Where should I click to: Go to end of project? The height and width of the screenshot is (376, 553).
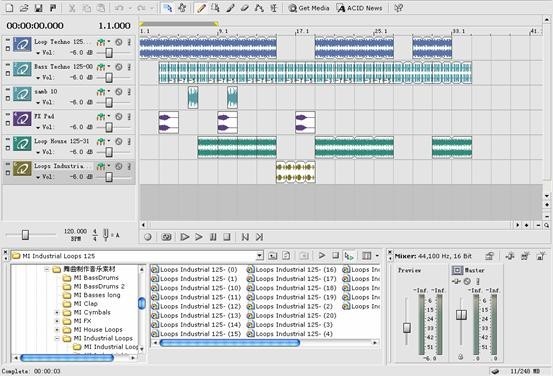[259, 237]
